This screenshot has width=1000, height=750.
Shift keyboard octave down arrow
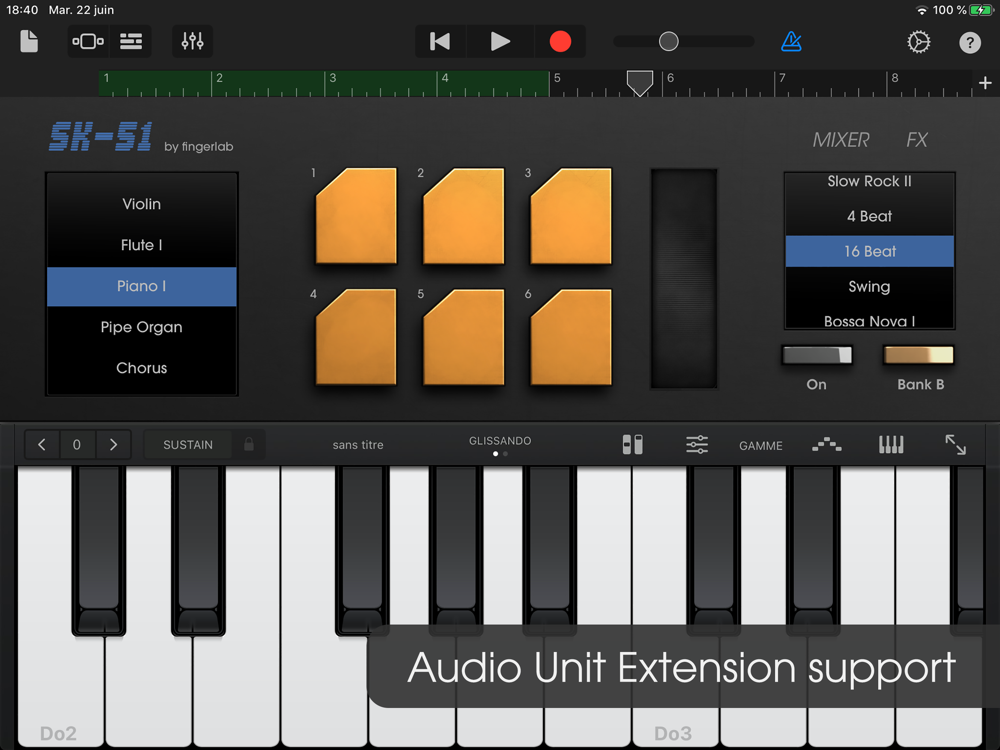coord(41,445)
